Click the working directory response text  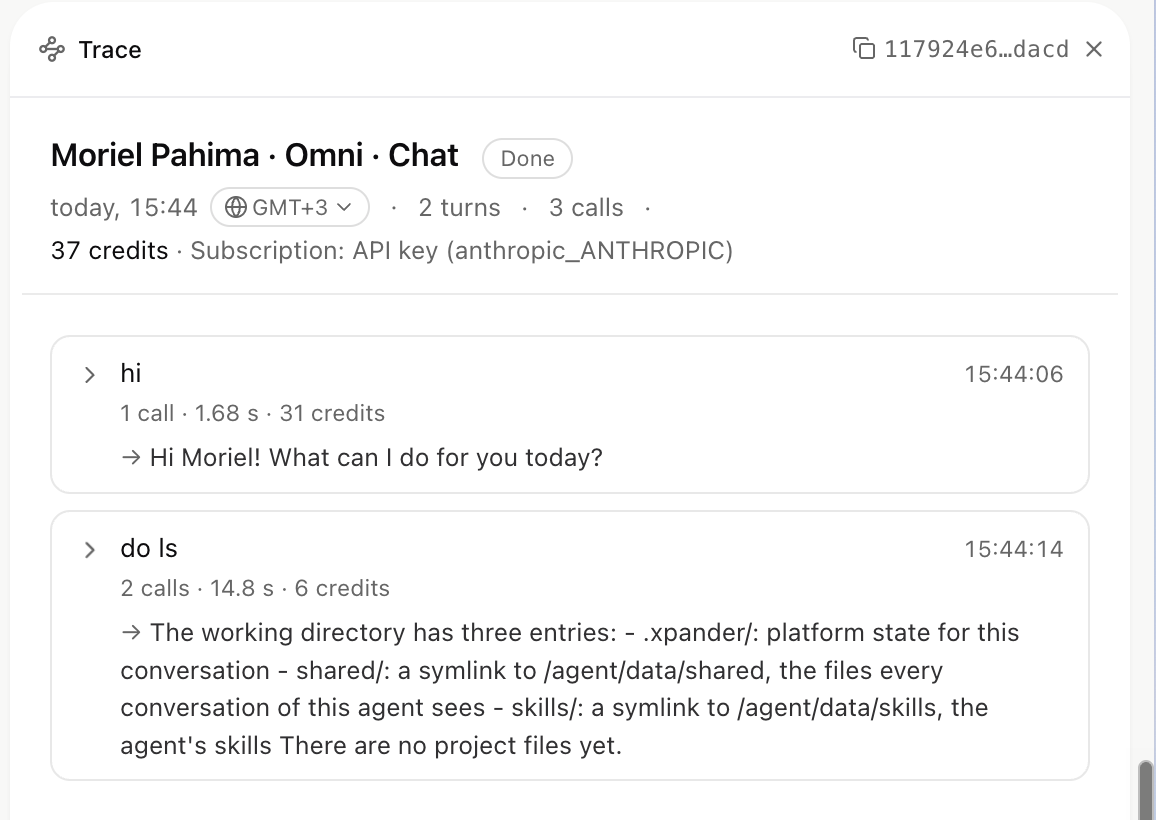coord(570,689)
